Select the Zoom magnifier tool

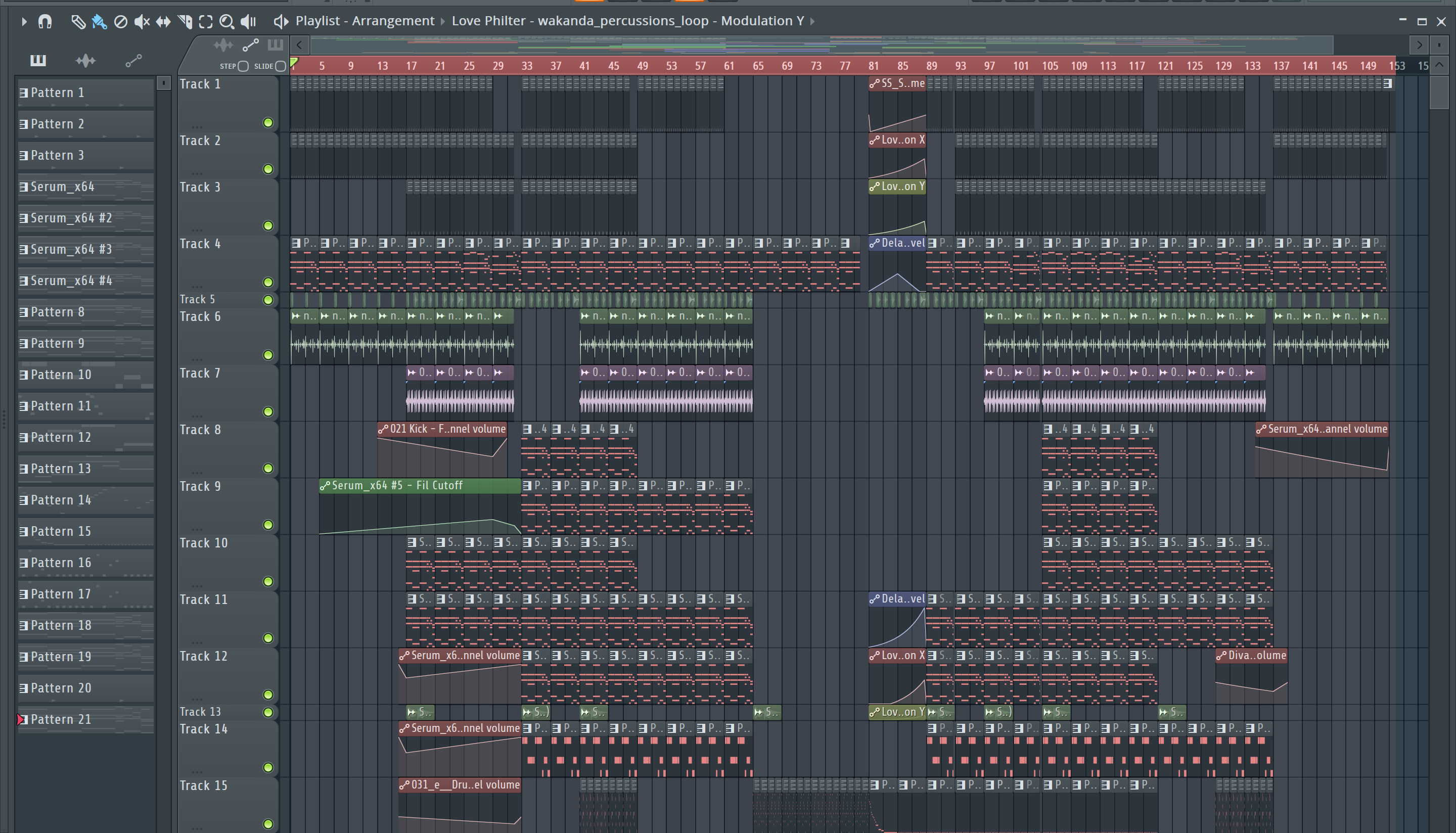(x=226, y=22)
